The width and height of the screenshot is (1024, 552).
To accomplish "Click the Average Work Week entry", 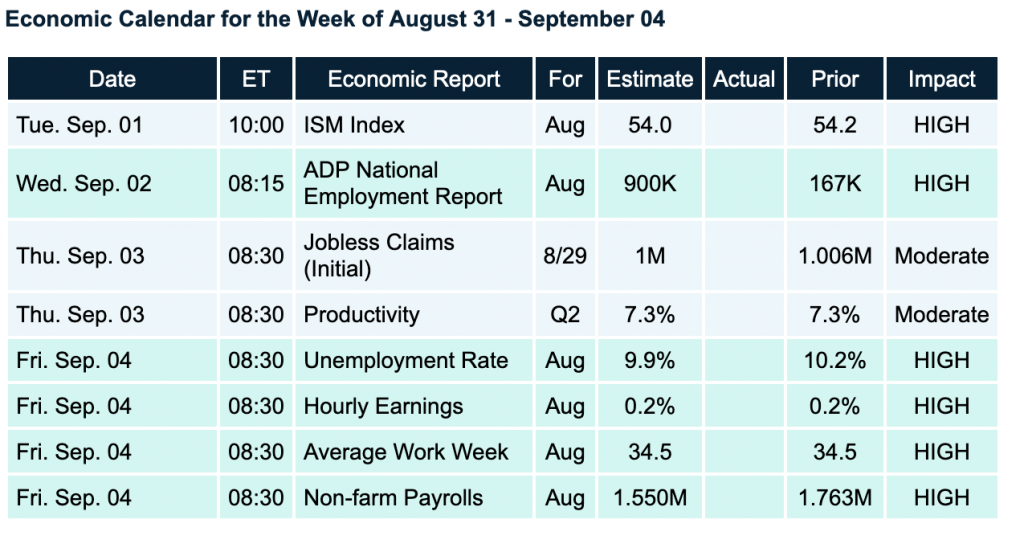I will tap(406, 452).
